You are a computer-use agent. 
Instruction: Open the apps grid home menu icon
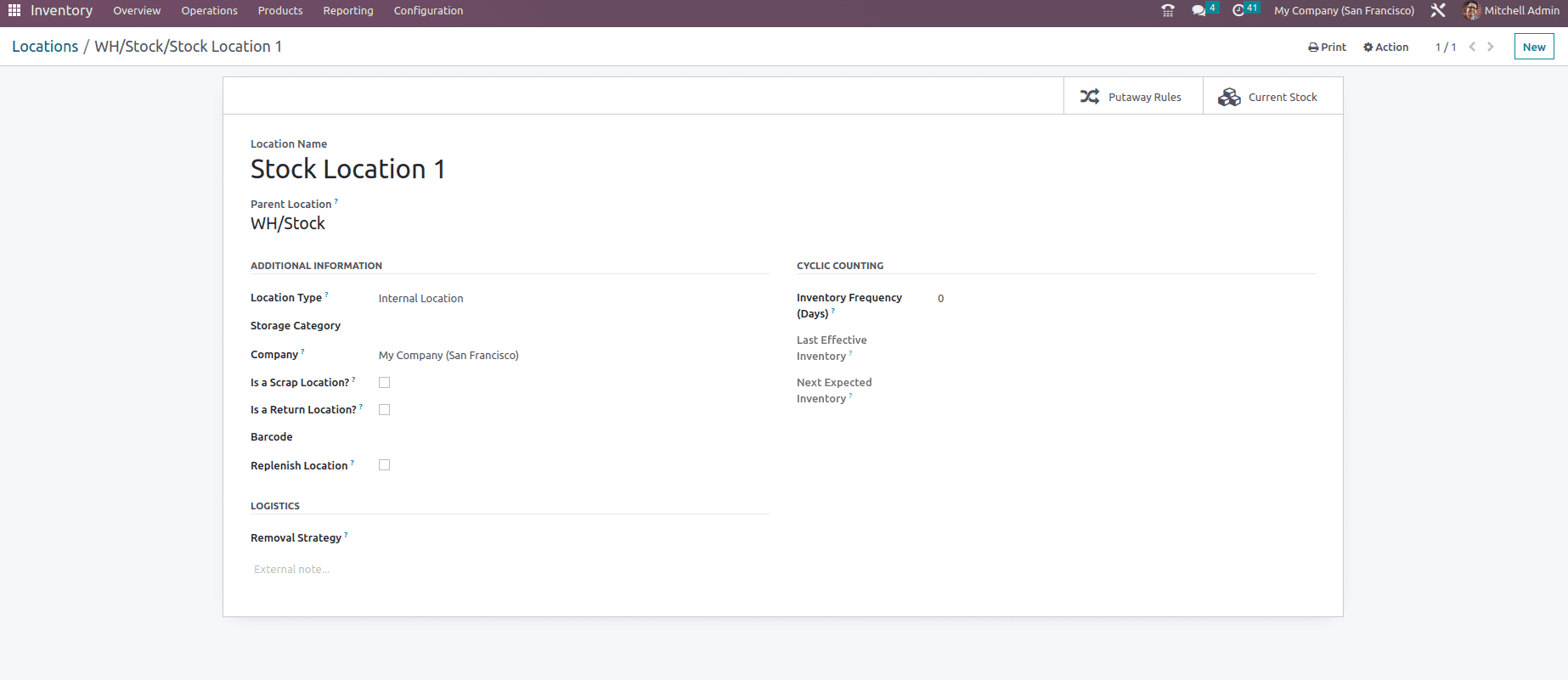(14, 10)
